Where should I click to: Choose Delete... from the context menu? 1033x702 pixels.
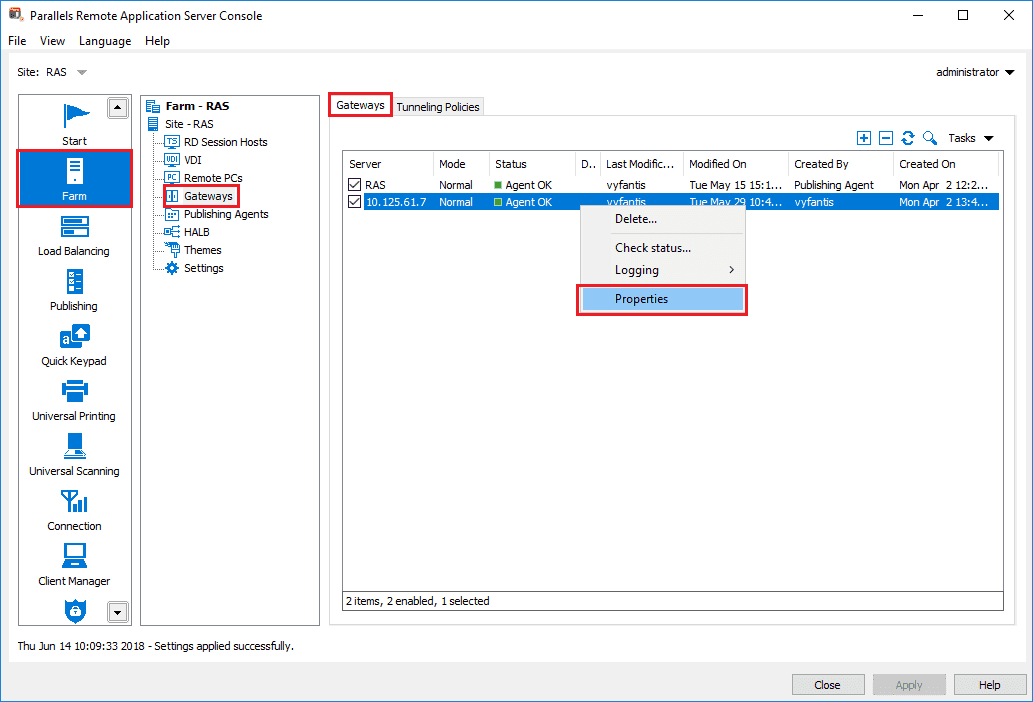pyautogui.click(x=636, y=219)
